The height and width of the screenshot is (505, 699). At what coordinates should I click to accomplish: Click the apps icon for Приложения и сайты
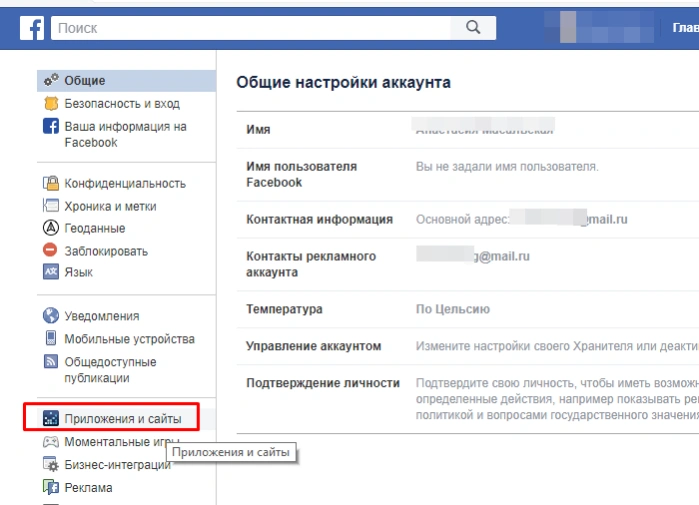[51, 418]
